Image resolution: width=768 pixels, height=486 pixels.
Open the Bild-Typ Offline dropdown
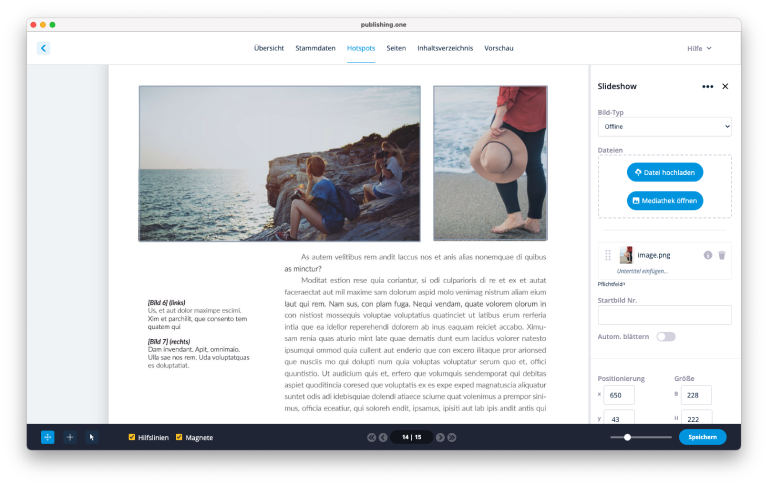coord(665,126)
